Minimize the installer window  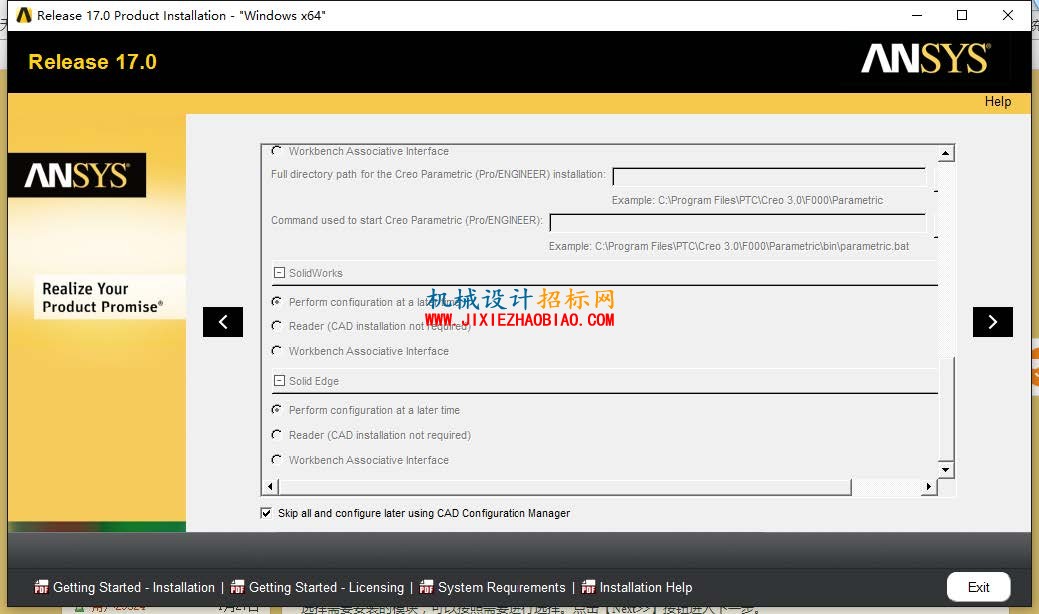pyautogui.click(x=917, y=15)
